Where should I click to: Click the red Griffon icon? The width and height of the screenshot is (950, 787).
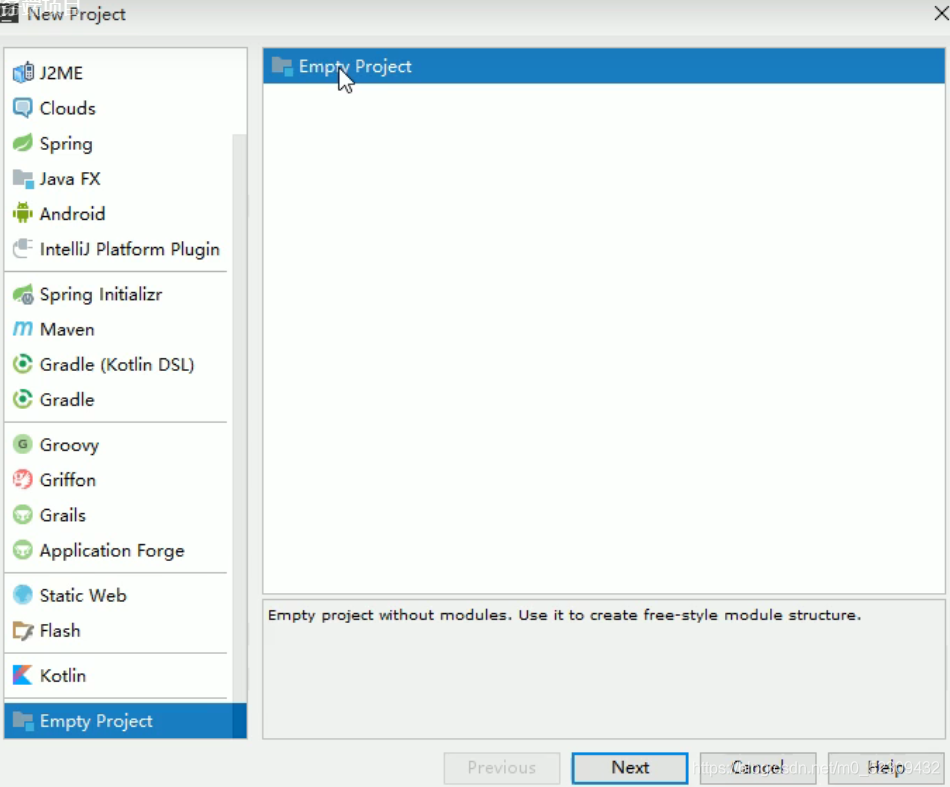(23, 480)
